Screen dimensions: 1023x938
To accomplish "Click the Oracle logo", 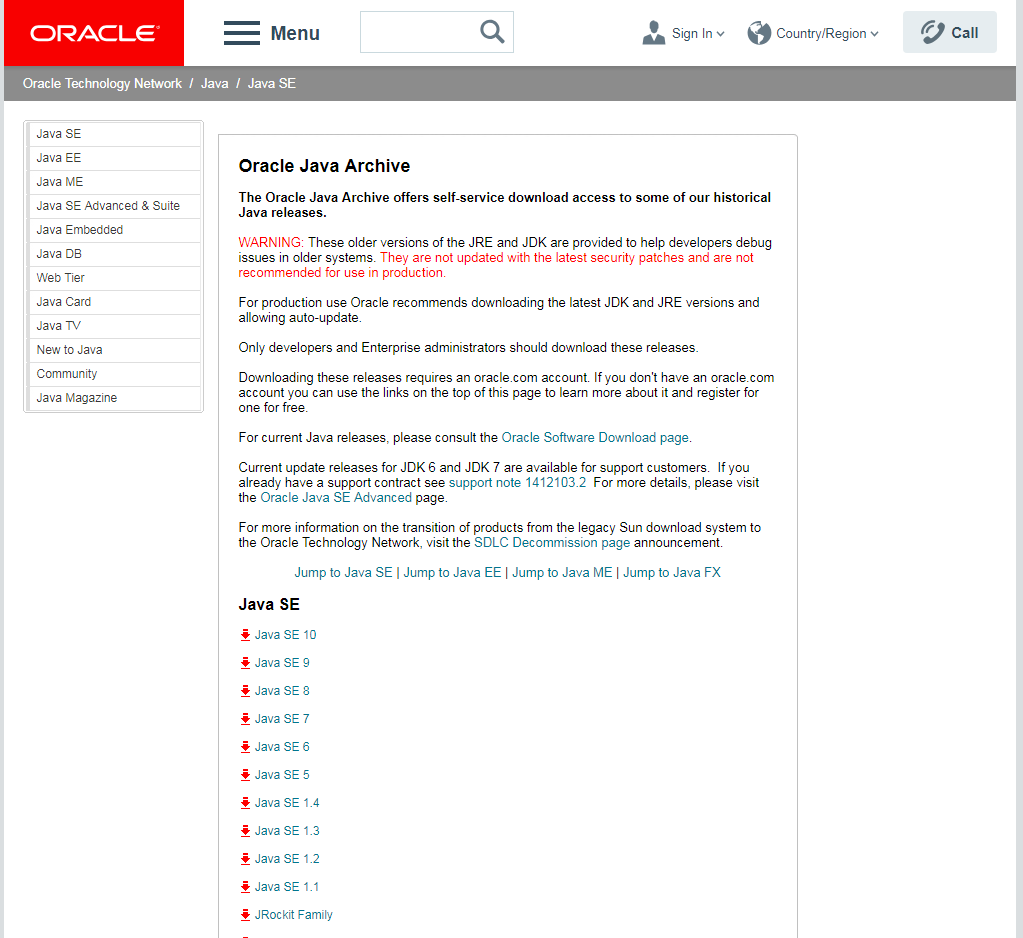I will [94, 33].
